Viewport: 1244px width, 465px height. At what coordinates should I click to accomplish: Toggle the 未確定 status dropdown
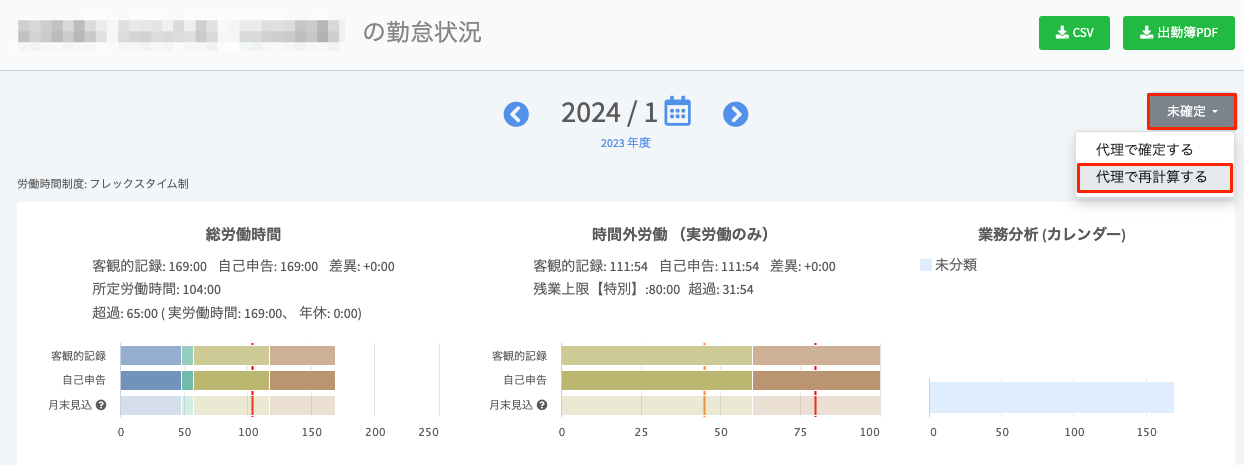pos(1192,111)
